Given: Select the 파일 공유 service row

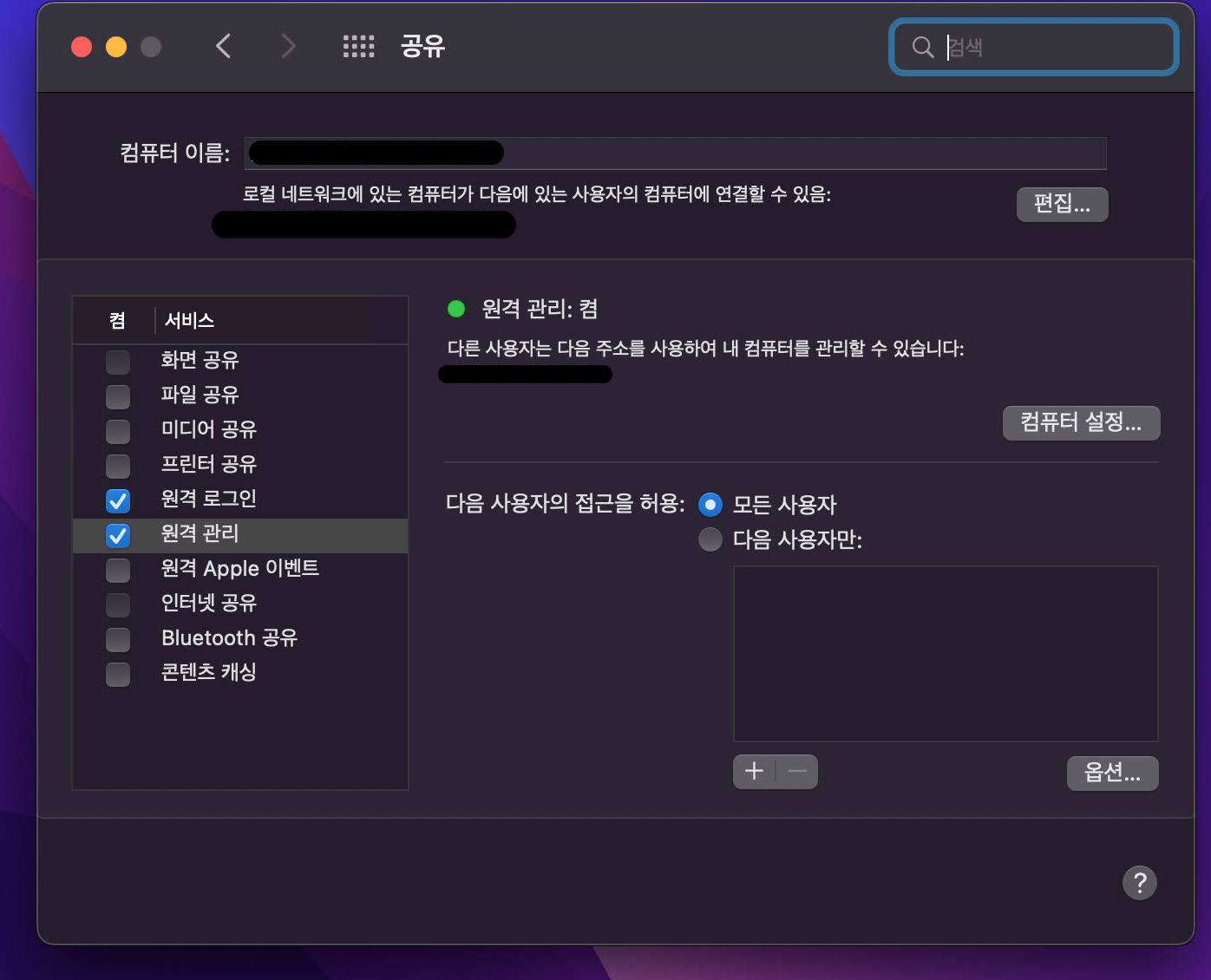Looking at the screenshot, I should [x=240, y=396].
